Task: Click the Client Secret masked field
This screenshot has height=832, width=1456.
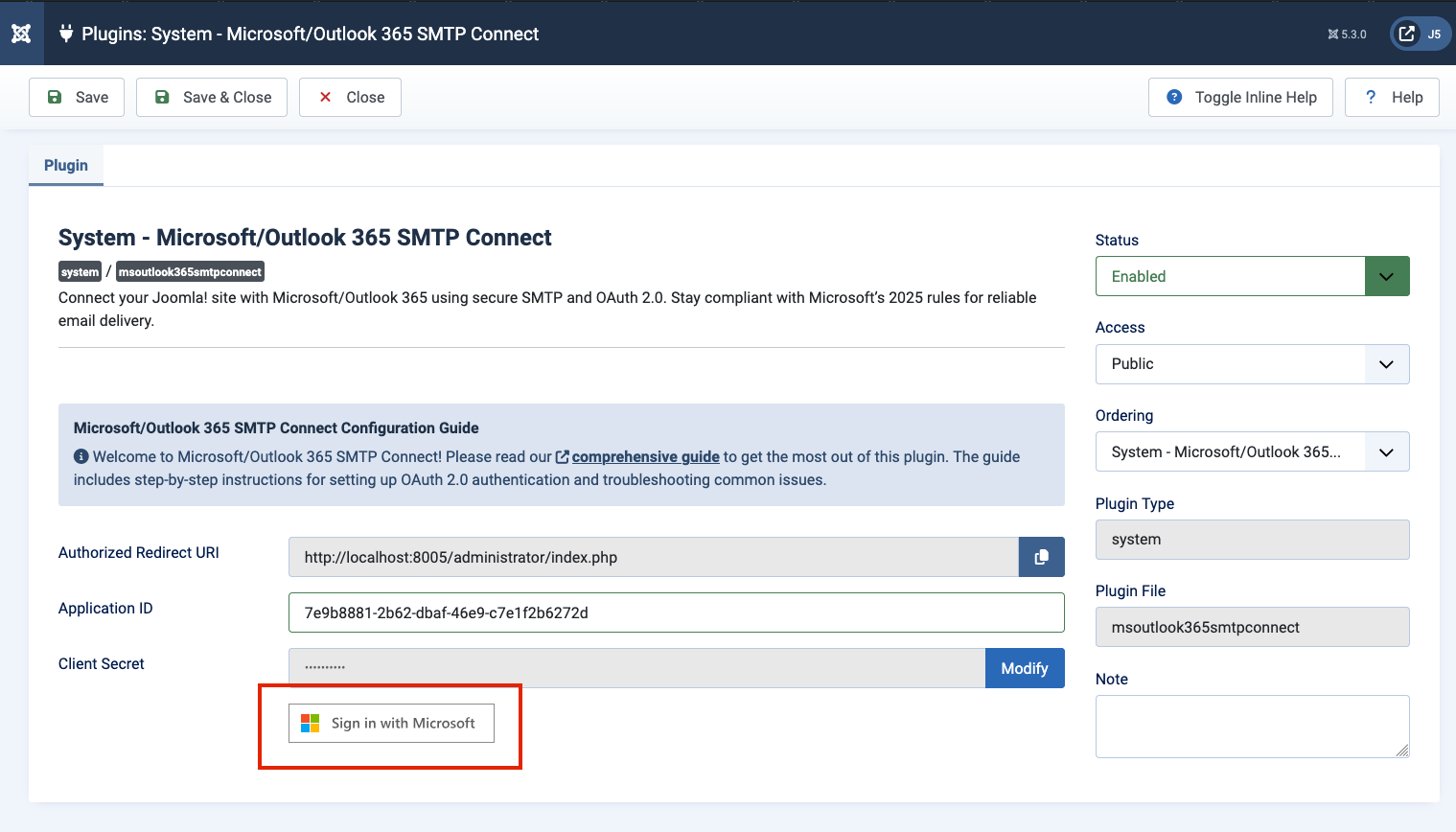Action: click(636, 668)
